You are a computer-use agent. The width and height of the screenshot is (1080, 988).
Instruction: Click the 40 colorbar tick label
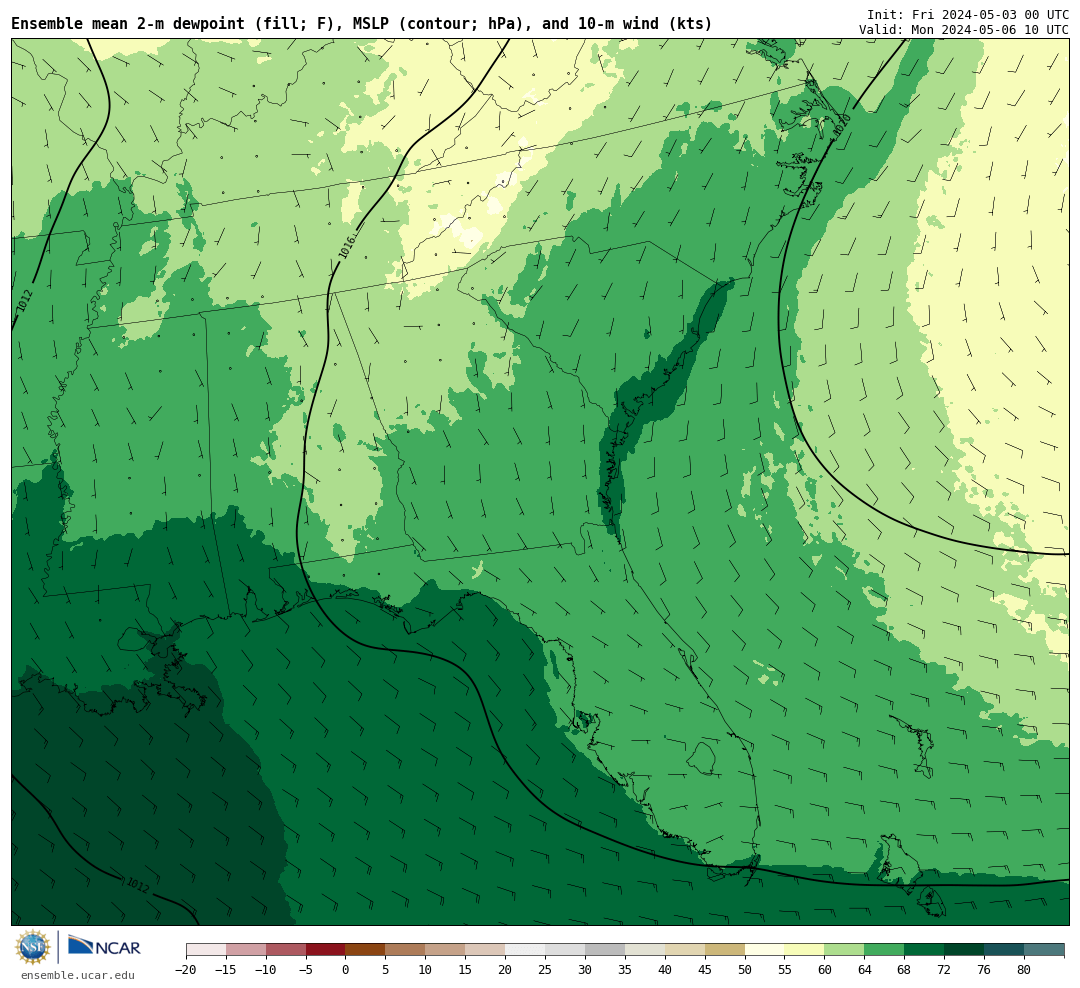click(x=665, y=969)
